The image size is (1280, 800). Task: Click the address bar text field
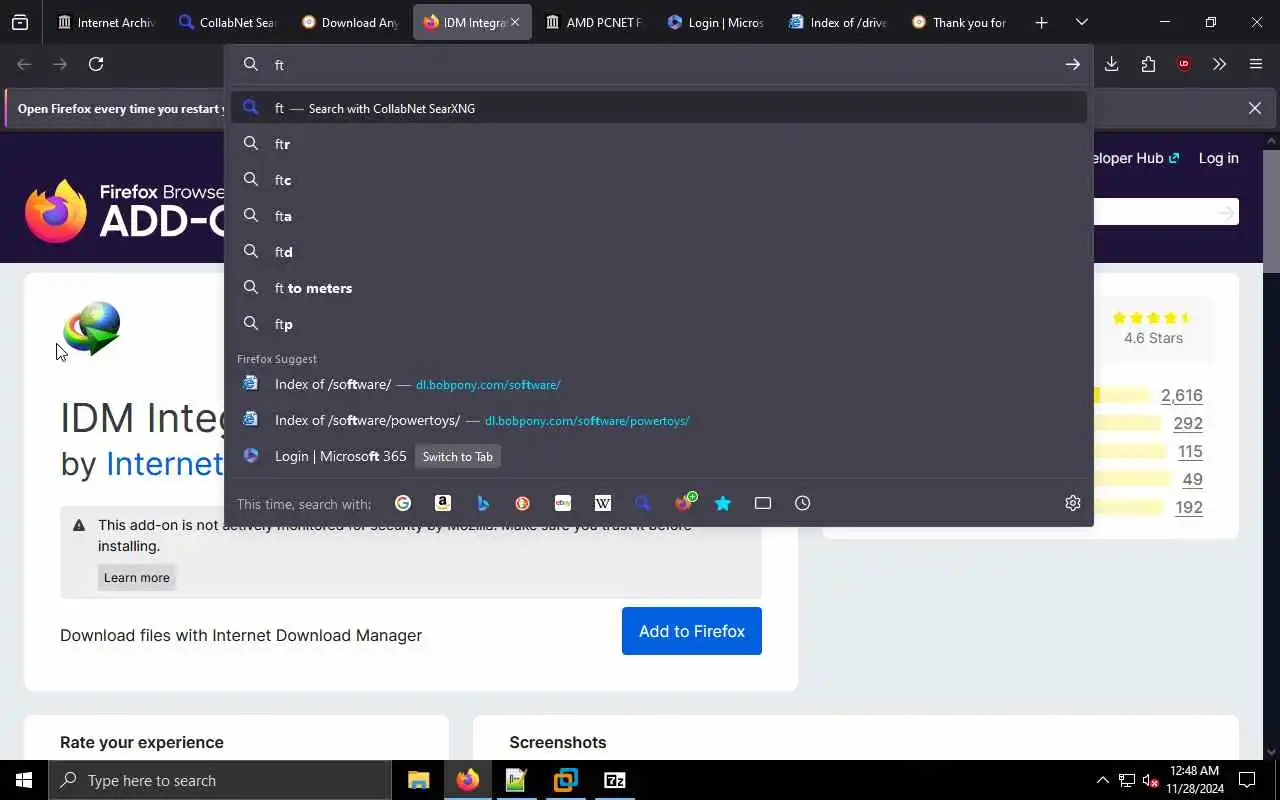pyautogui.click(x=660, y=64)
